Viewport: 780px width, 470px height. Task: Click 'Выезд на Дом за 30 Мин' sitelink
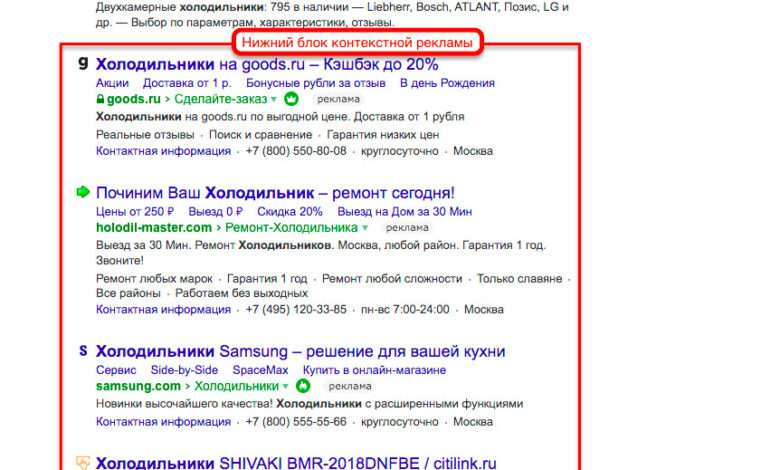tap(404, 211)
